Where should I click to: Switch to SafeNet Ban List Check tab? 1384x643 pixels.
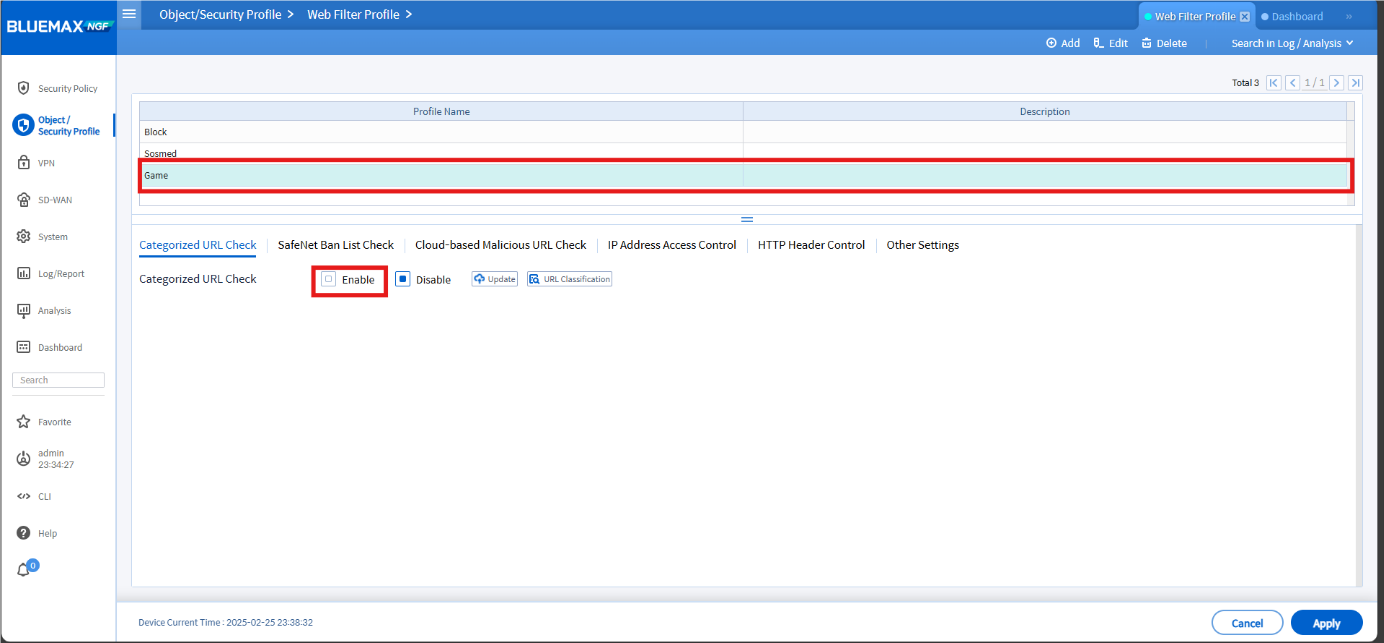(336, 245)
